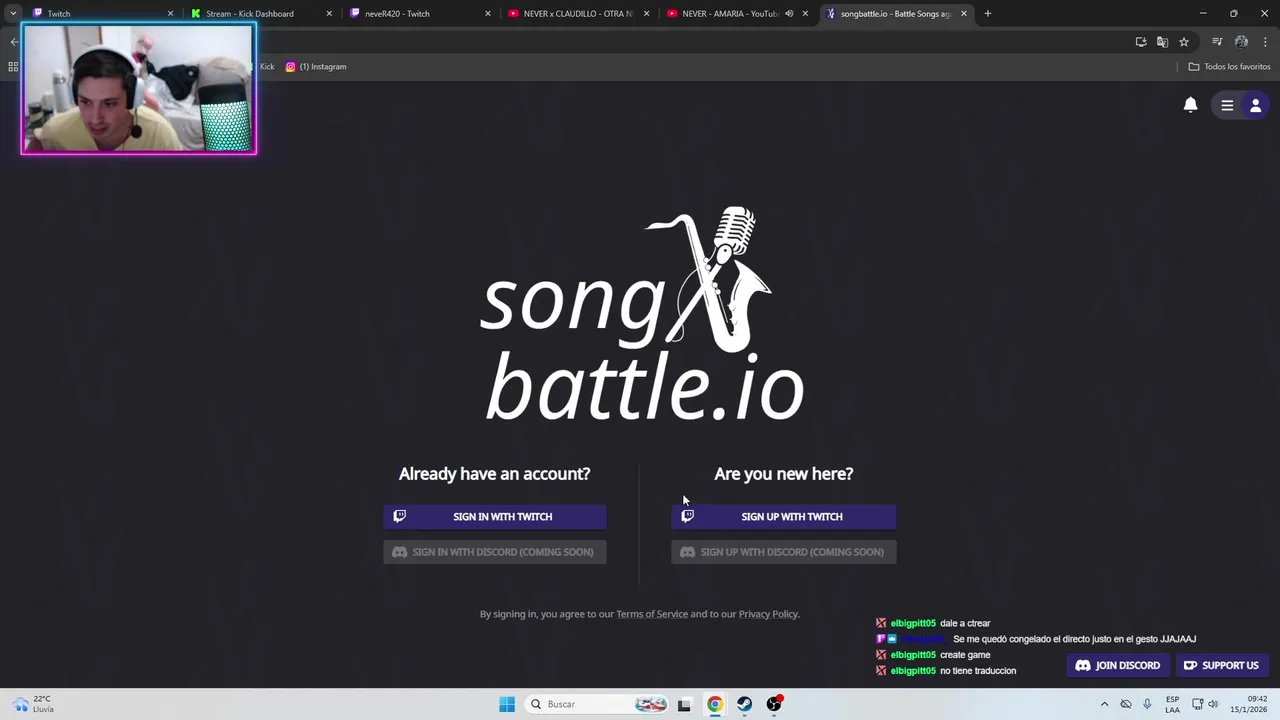Click the 'Already have an account?' heading
The image size is (1280, 720).
[494, 474]
